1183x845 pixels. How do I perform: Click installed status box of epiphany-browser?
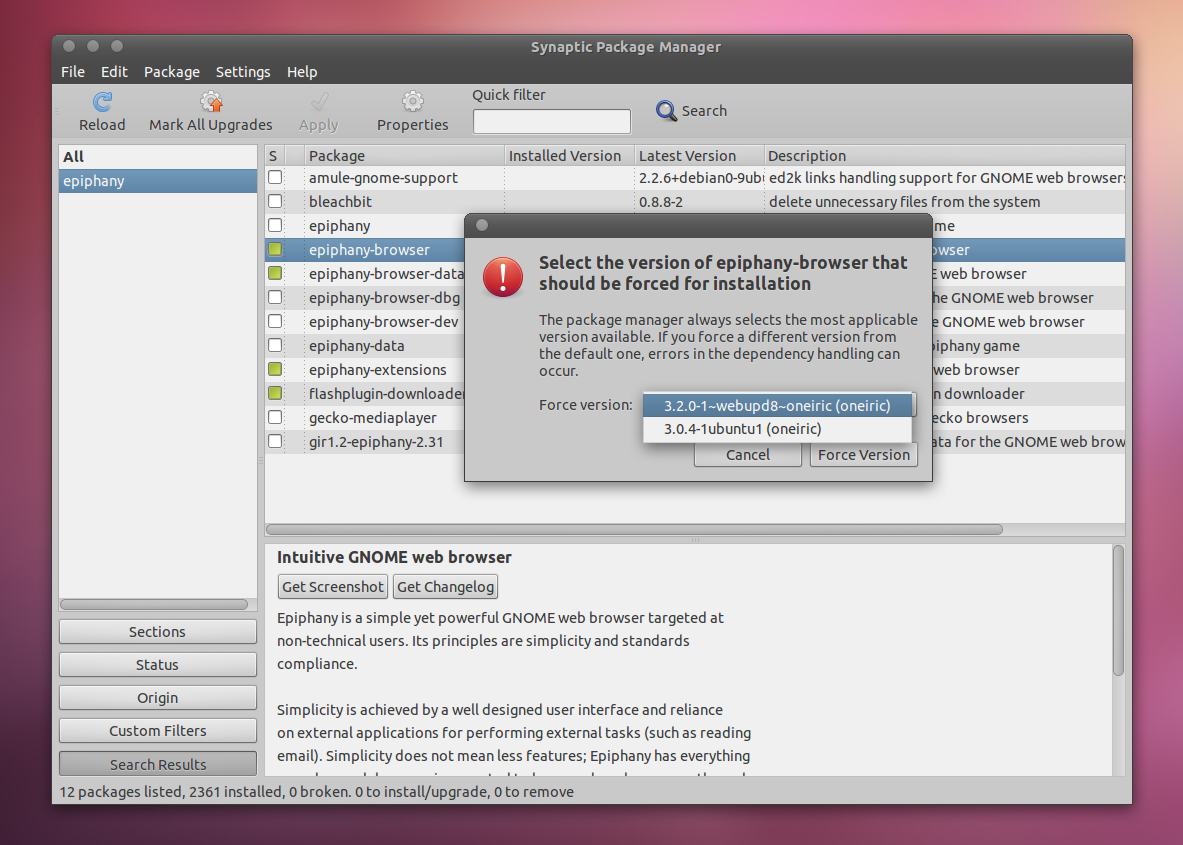[275, 249]
